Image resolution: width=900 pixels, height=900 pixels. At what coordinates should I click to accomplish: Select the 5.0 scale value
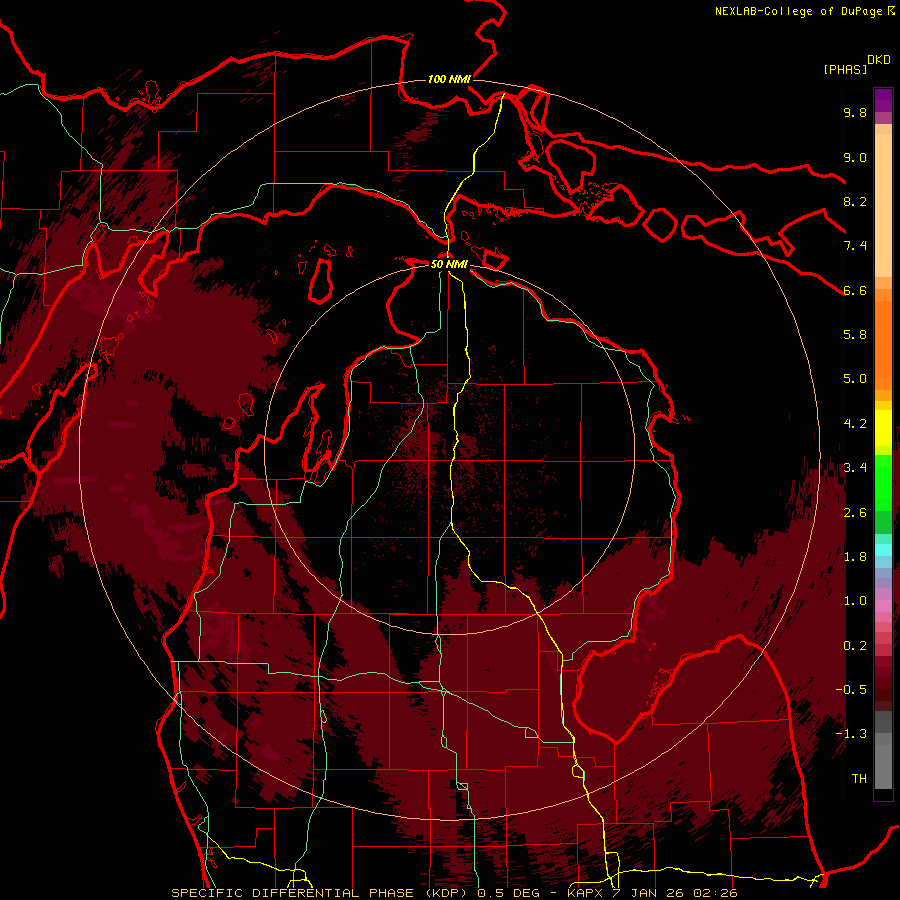855,379
